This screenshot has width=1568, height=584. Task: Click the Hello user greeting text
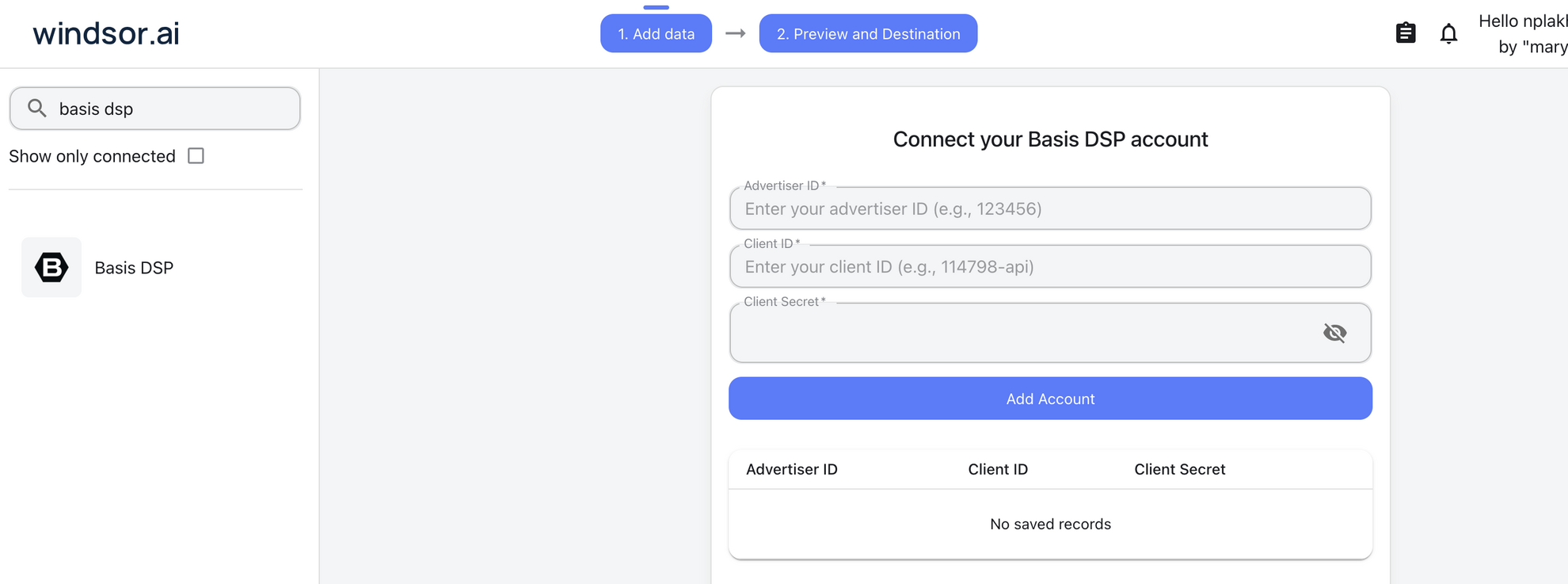(x=1523, y=34)
